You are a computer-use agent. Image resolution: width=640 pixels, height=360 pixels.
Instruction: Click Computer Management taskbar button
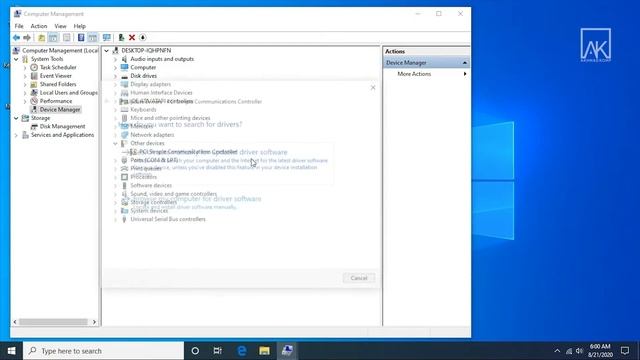[x=287, y=351]
